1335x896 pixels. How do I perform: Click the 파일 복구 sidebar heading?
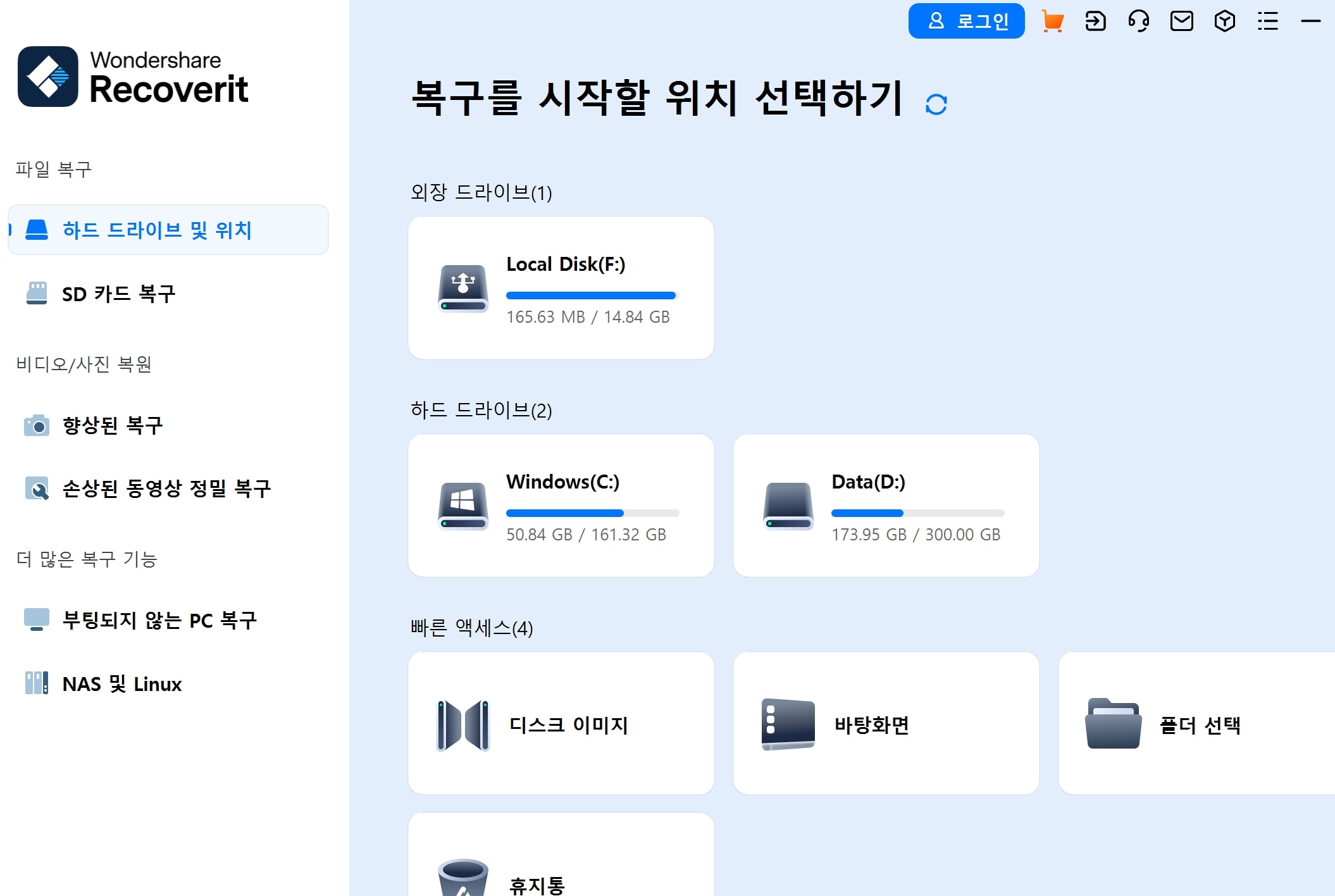pos(54,169)
